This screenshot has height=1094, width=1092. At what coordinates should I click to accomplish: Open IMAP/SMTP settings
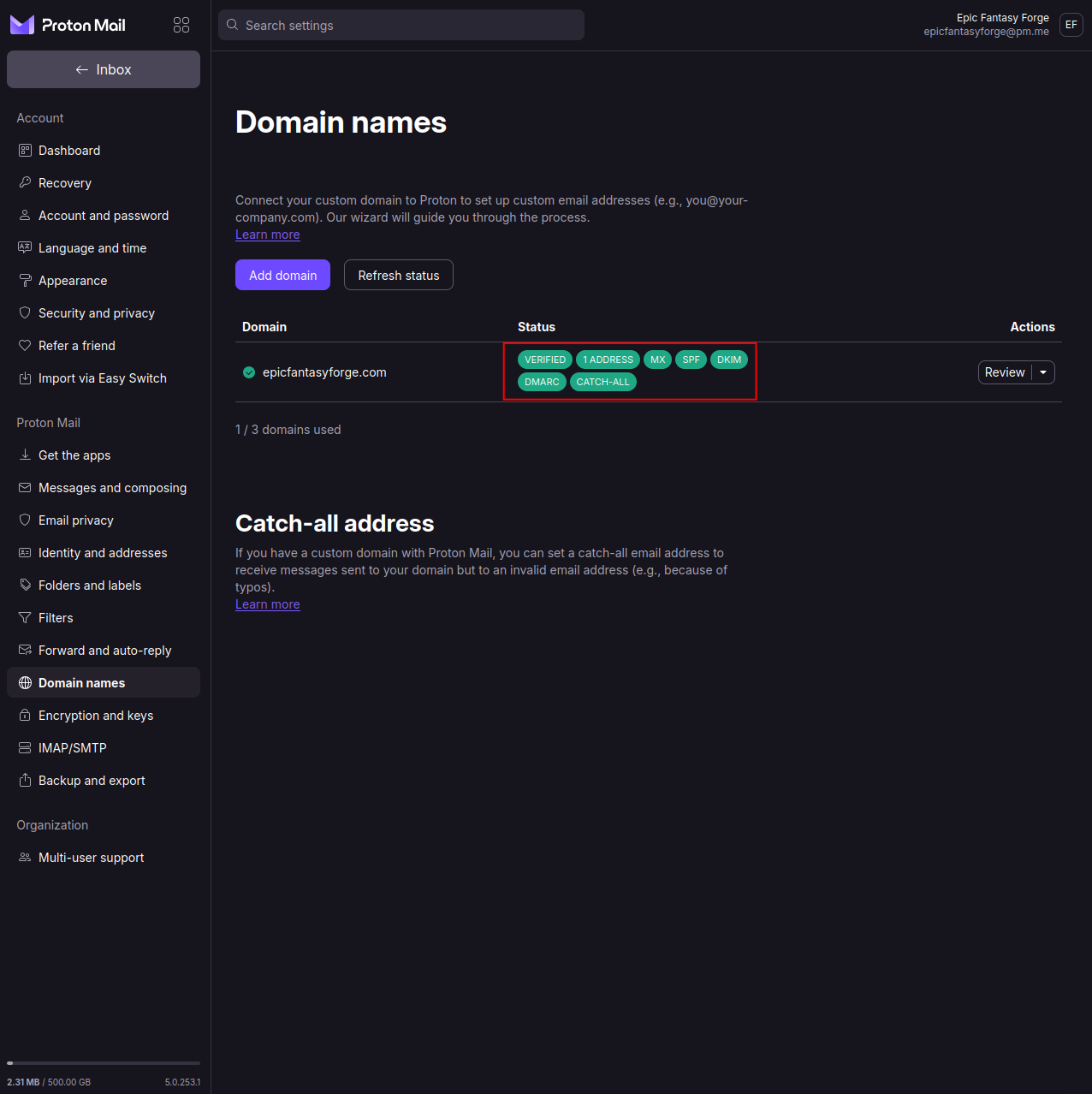click(x=104, y=748)
